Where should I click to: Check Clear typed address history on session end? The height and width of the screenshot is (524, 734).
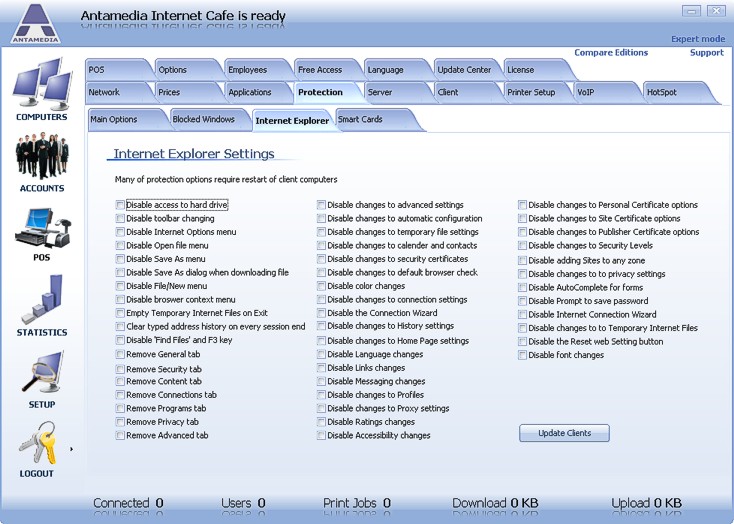pos(120,327)
